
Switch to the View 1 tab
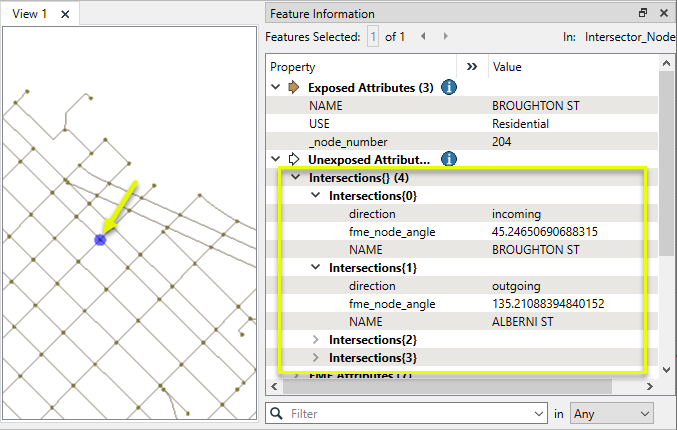coord(30,14)
